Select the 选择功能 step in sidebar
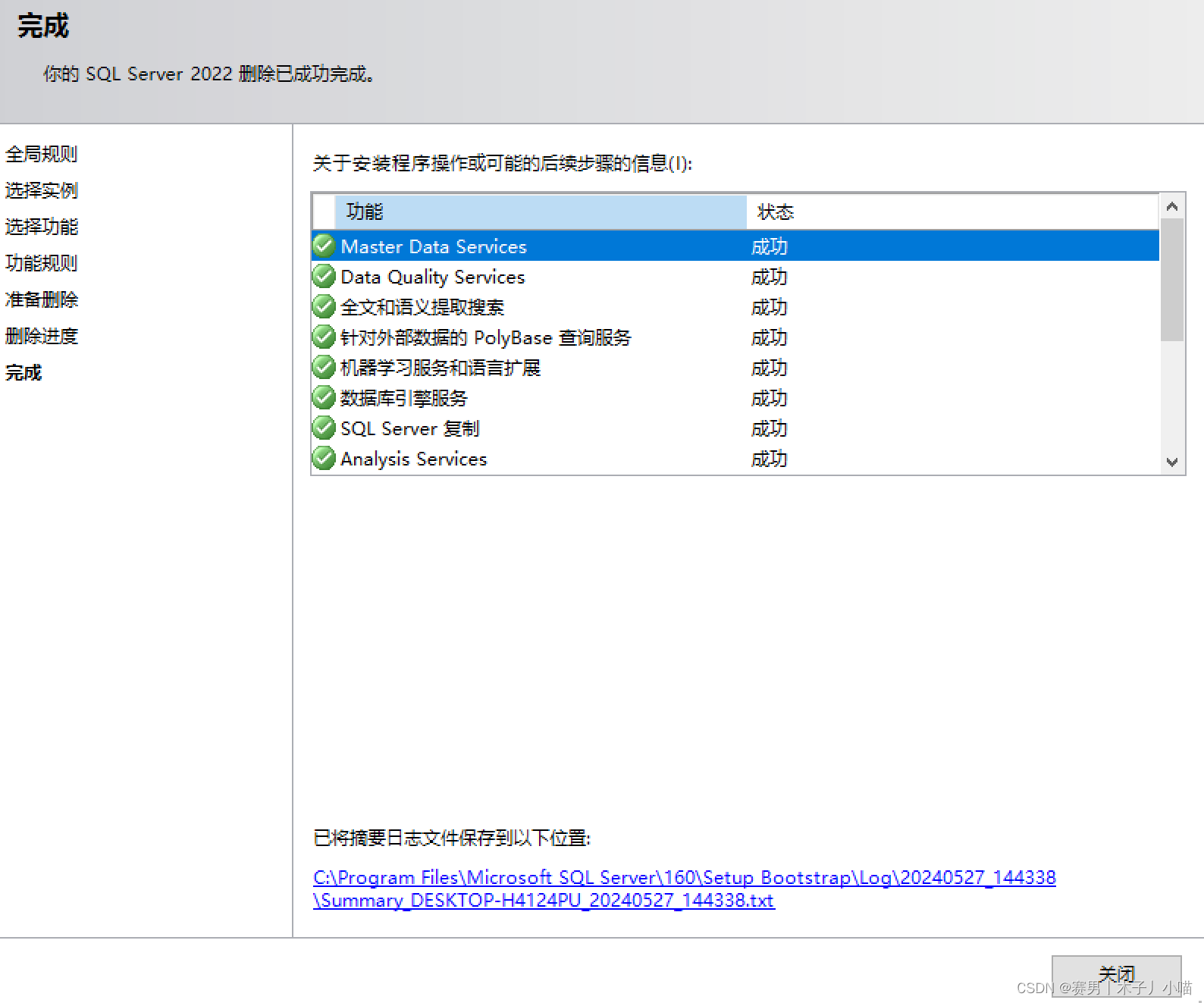1204x1003 pixels. point(42,227)
